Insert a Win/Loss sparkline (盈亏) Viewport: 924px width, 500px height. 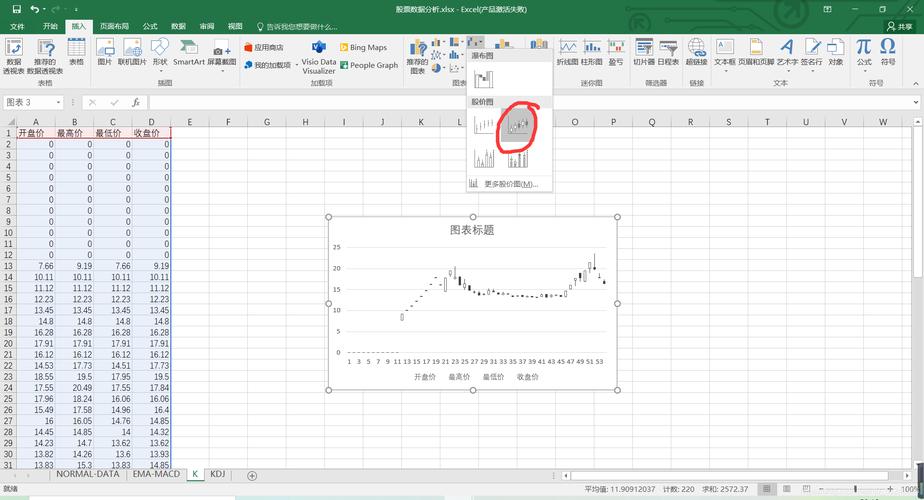(x=616, y=52)
